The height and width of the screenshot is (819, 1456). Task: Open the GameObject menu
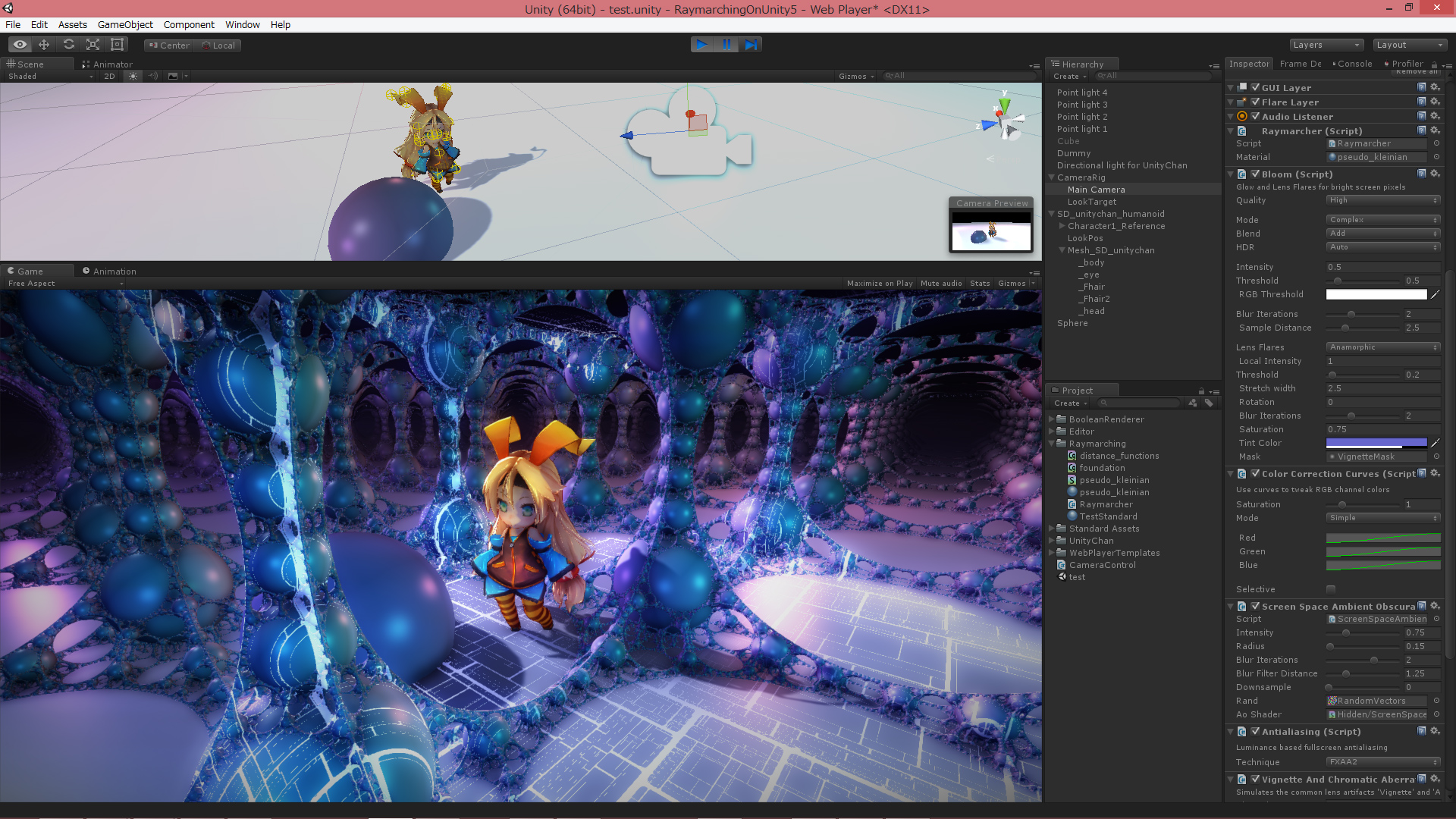(125, 24)
